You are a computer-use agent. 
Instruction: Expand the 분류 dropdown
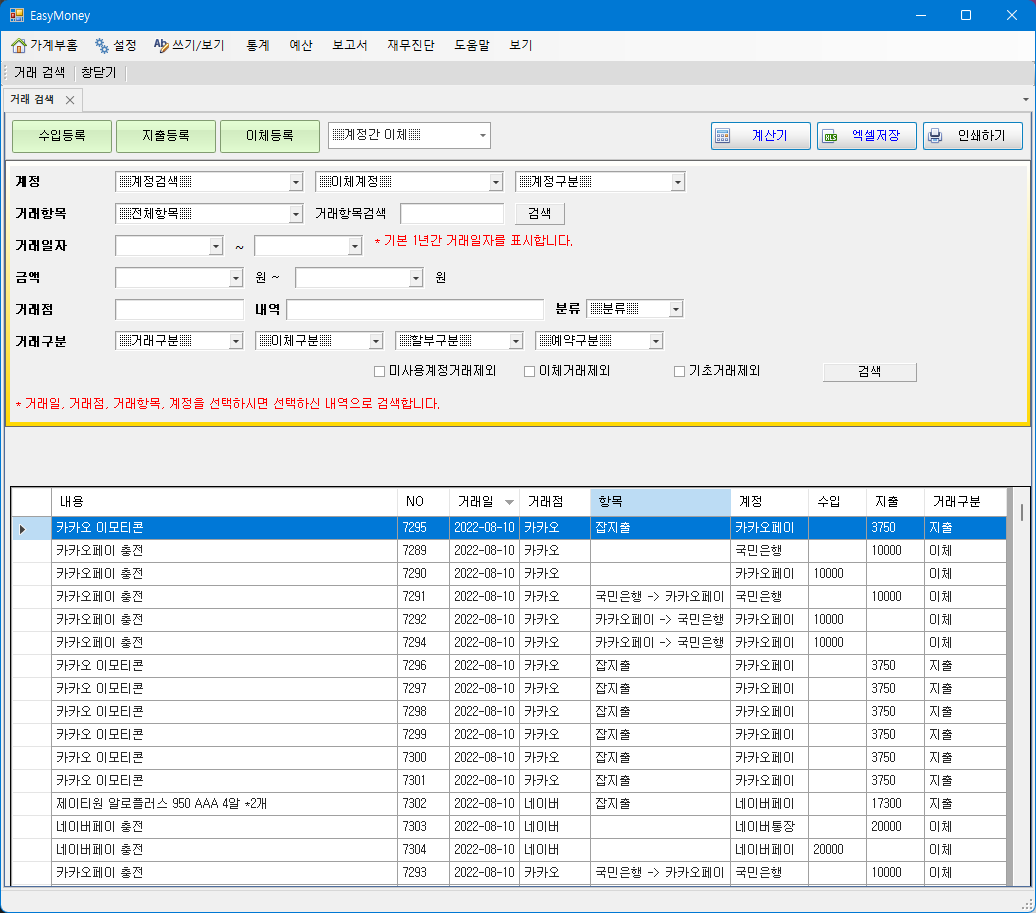(x=675, y=309)
